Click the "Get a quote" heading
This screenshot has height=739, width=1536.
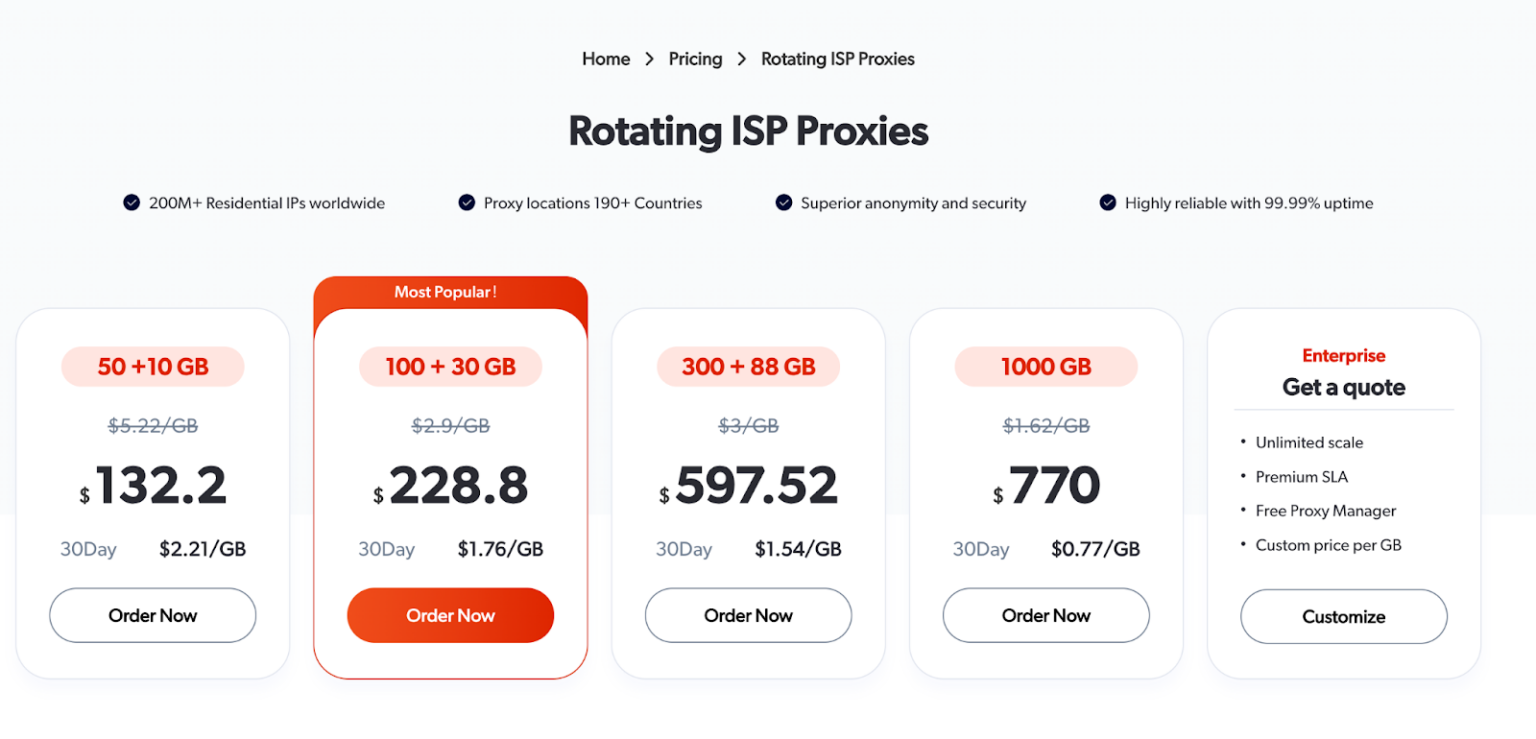[x=1343, y=387]
